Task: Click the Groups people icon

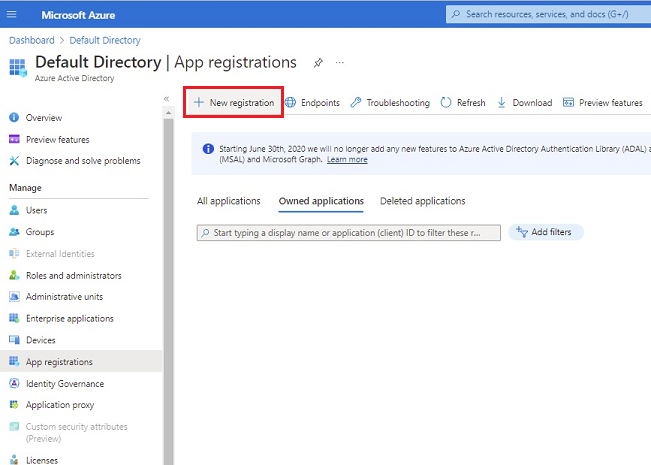Action: coord(14,232)
